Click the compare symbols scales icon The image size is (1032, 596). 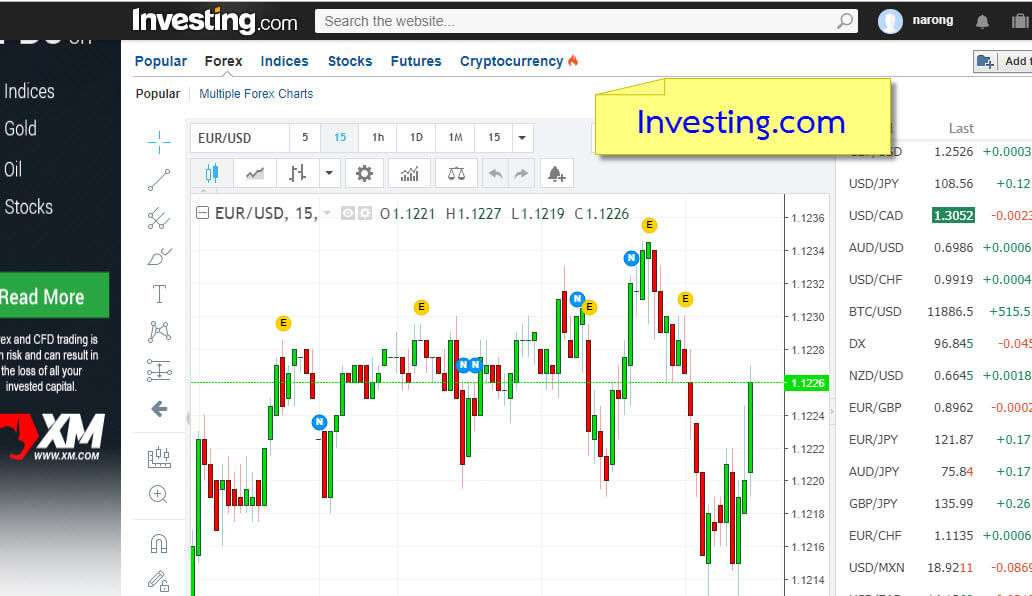456,173
